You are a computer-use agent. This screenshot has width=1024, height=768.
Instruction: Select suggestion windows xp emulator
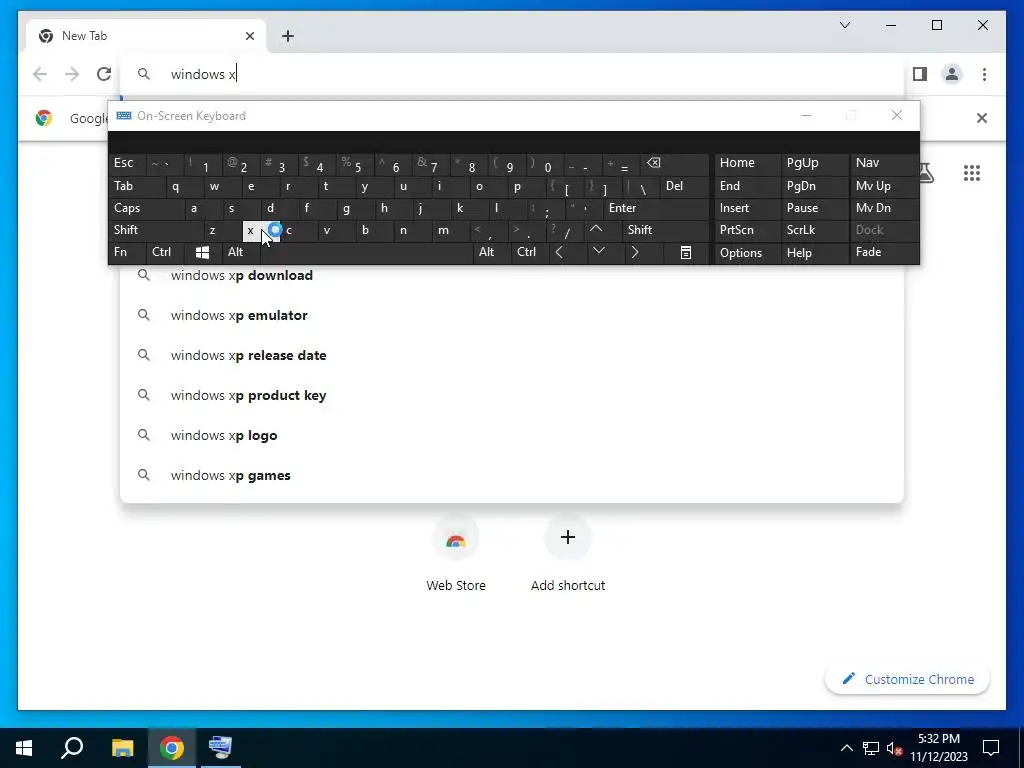tap(512, 315)
